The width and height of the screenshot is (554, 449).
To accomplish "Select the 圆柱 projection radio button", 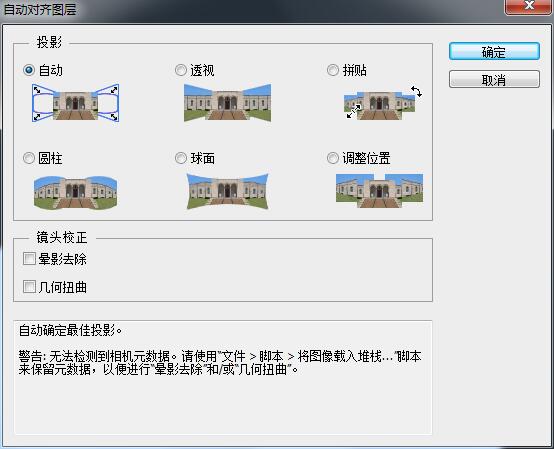I will [x=29, y=158].
